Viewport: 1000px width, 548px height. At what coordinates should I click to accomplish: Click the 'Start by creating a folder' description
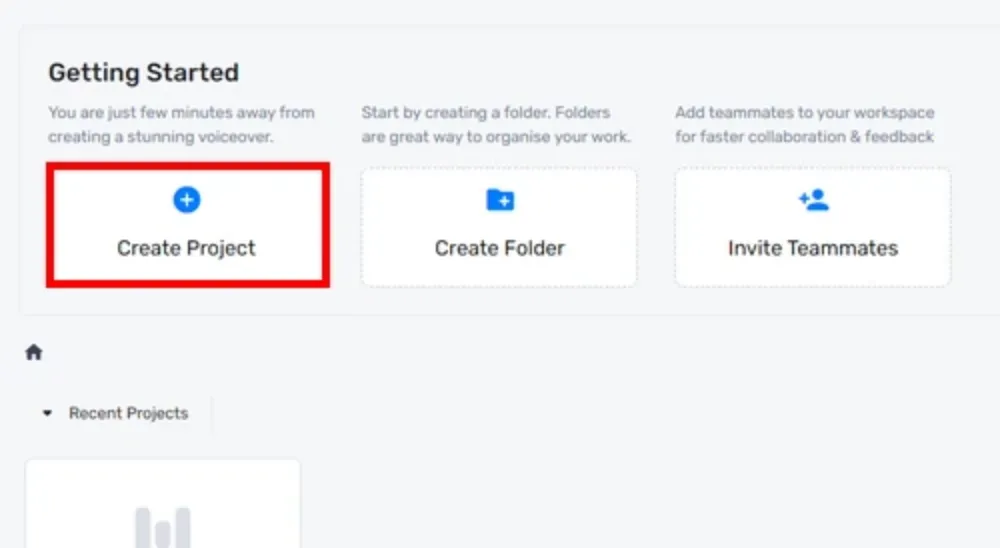click(486, 113)
